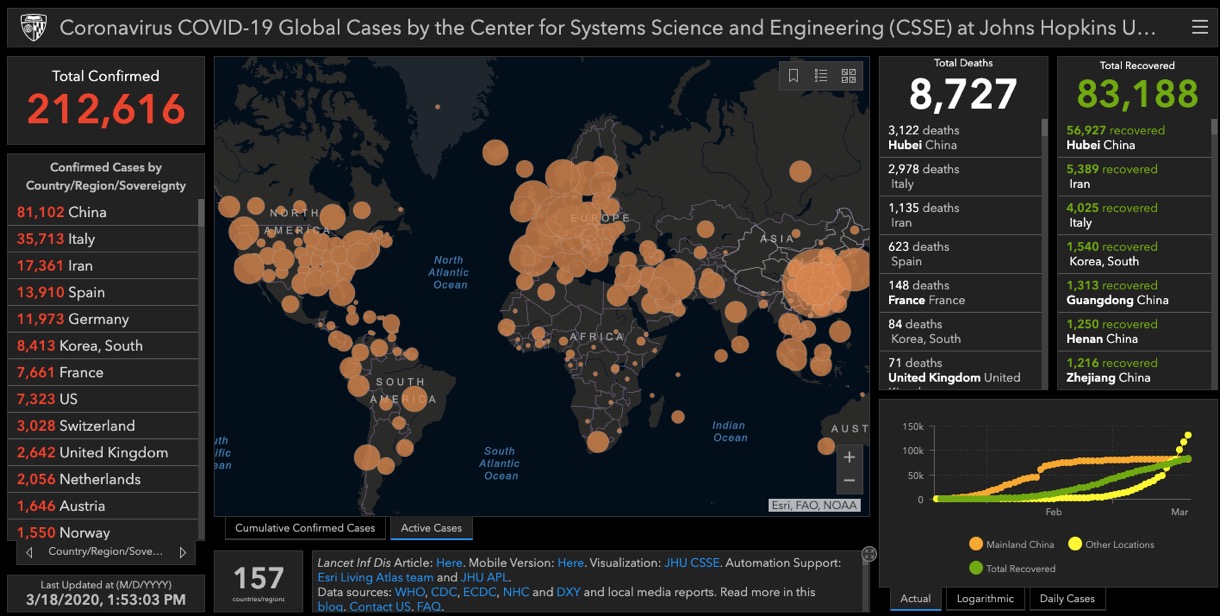Click 2,978 deaths Italy entry
This screenshot has width=1220, height=616.
click(961, 176)
